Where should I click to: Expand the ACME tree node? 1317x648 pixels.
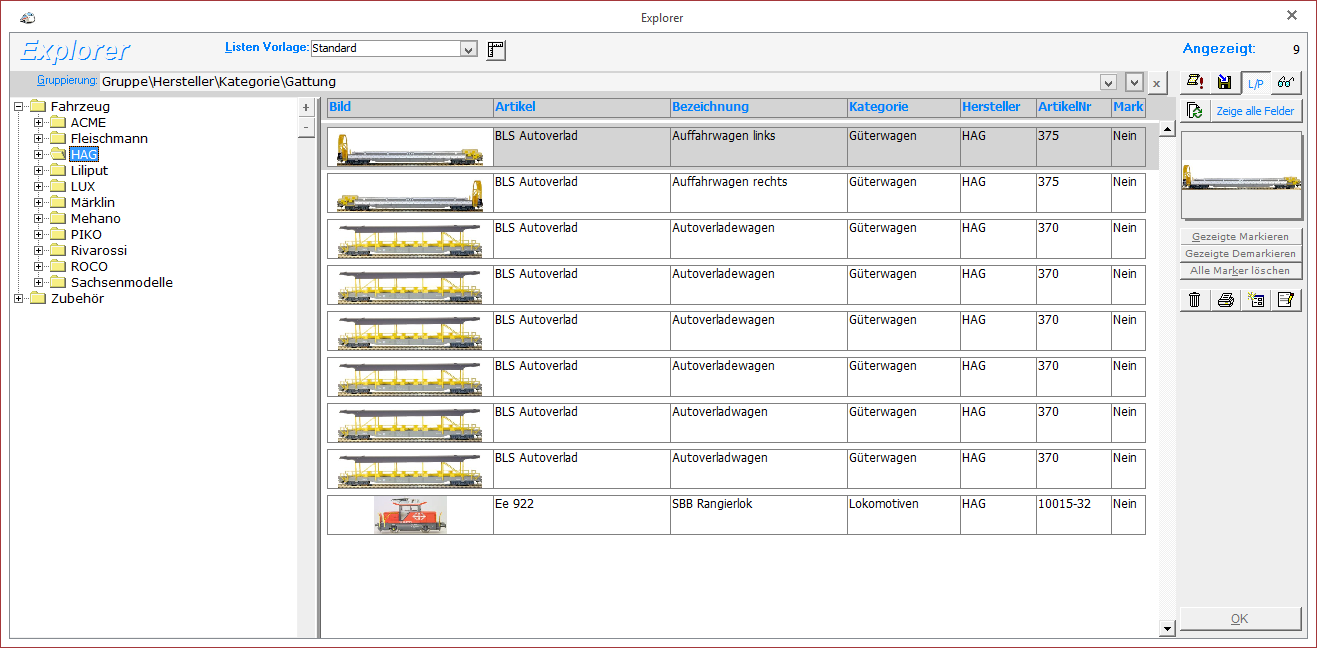(39, 122)
